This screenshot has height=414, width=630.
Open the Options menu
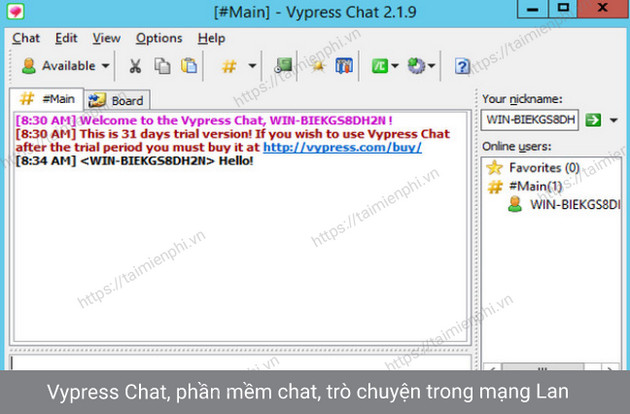(x=159, y=38)
